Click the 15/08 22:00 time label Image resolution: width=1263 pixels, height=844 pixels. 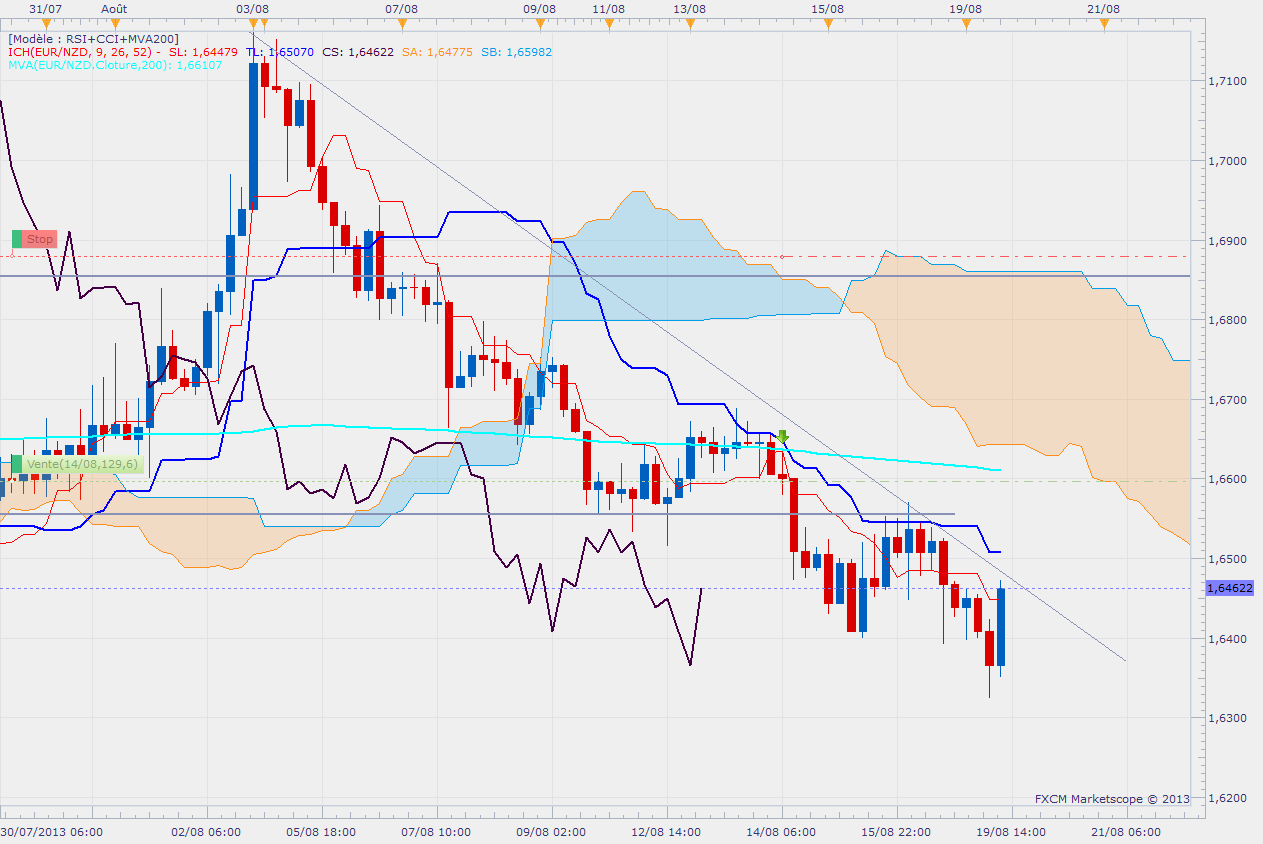click(896, 832)
